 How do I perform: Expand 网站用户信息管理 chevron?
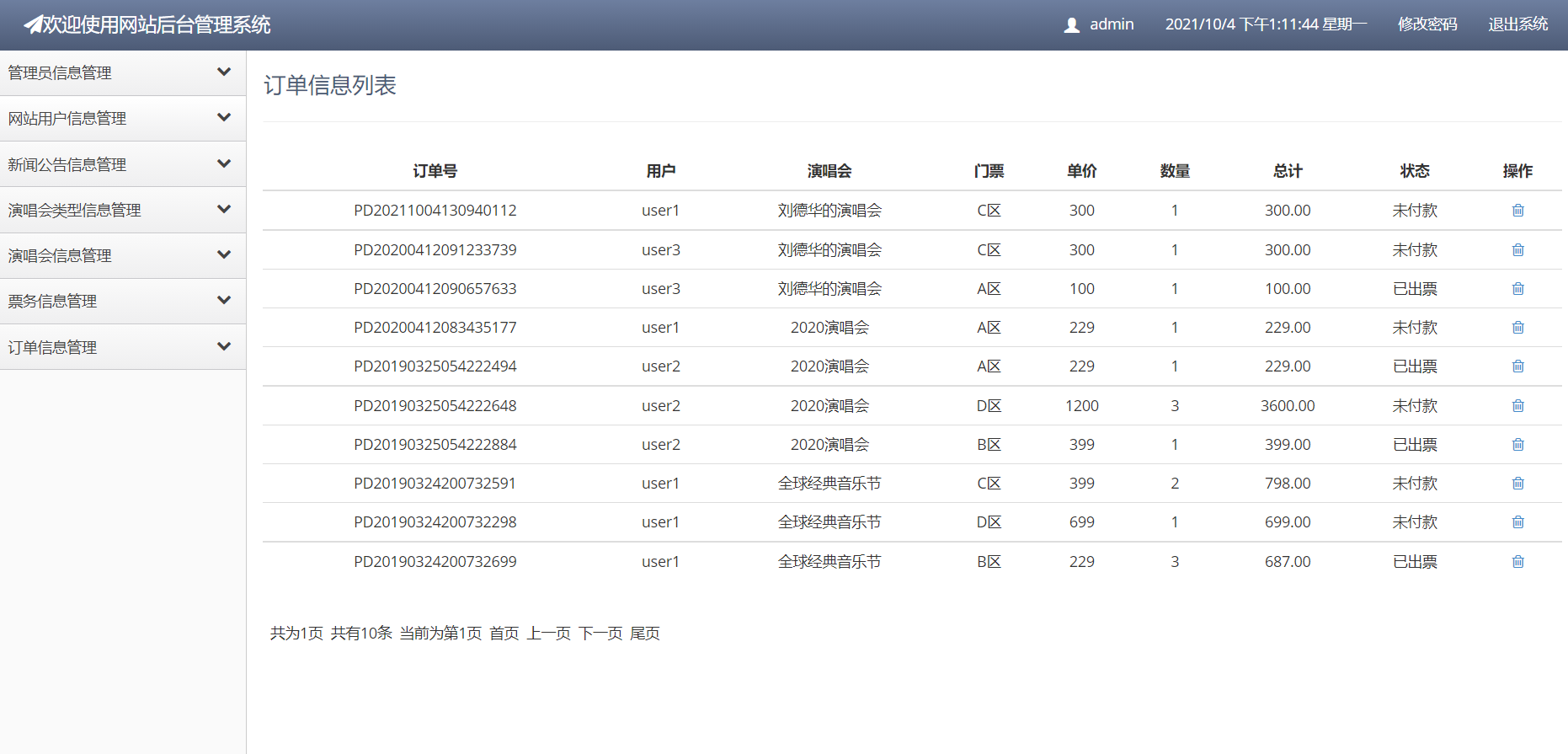[224, 117]
